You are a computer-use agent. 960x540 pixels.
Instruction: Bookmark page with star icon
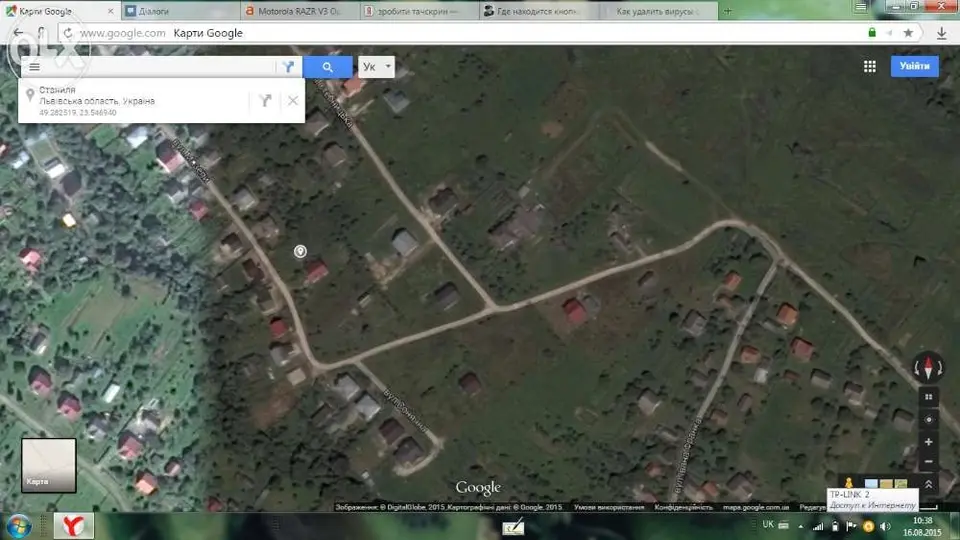[x=908, y=32]
